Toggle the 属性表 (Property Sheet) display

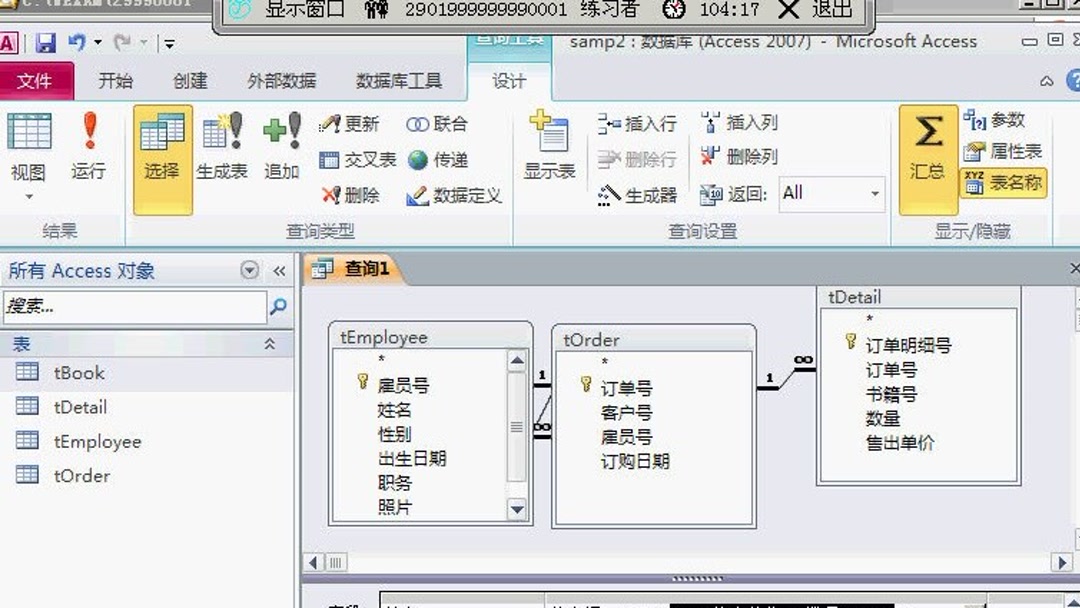point(1001,153)
